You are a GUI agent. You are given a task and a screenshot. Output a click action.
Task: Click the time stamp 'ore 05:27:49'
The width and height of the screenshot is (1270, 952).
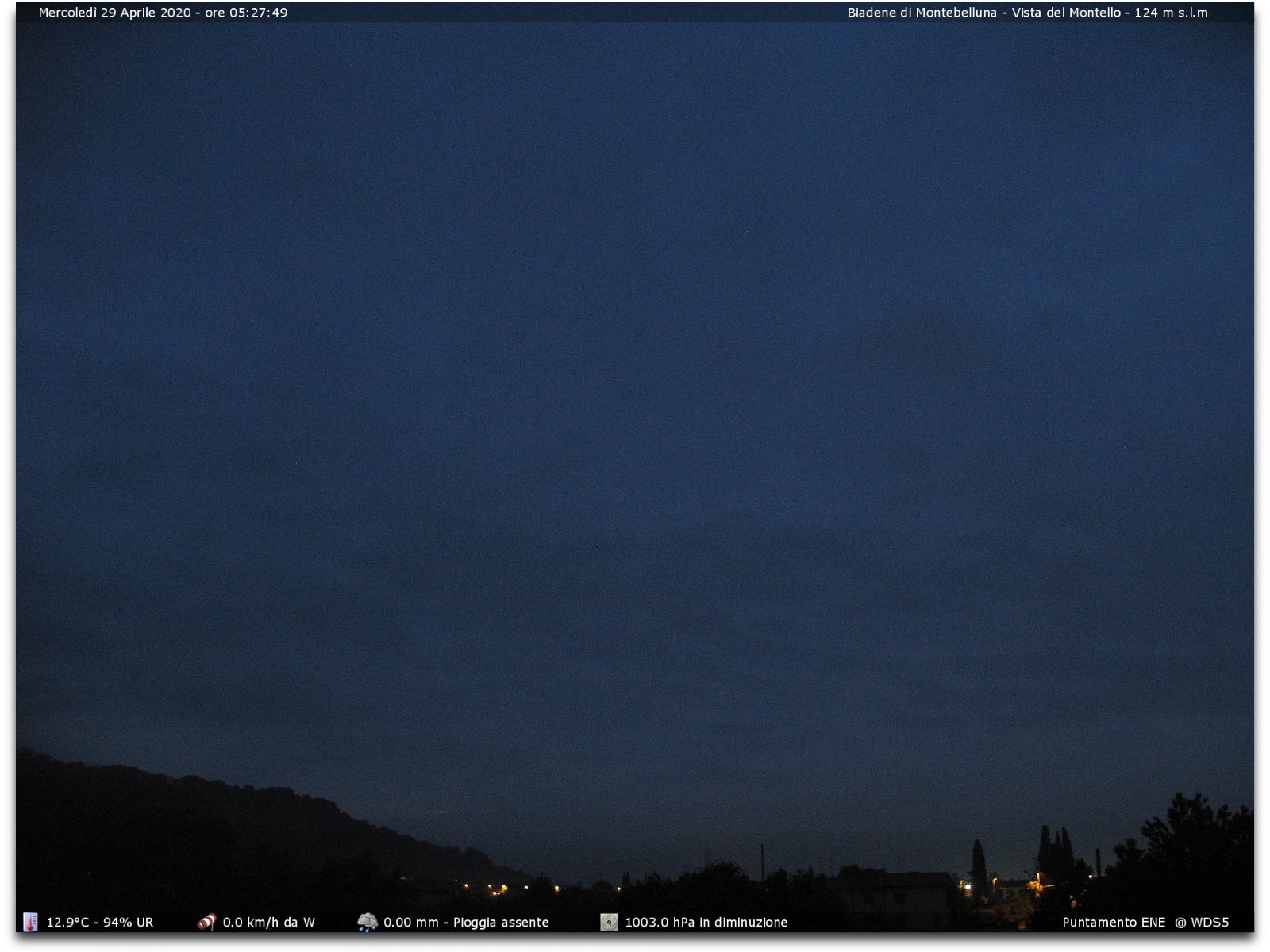[246, 13]
